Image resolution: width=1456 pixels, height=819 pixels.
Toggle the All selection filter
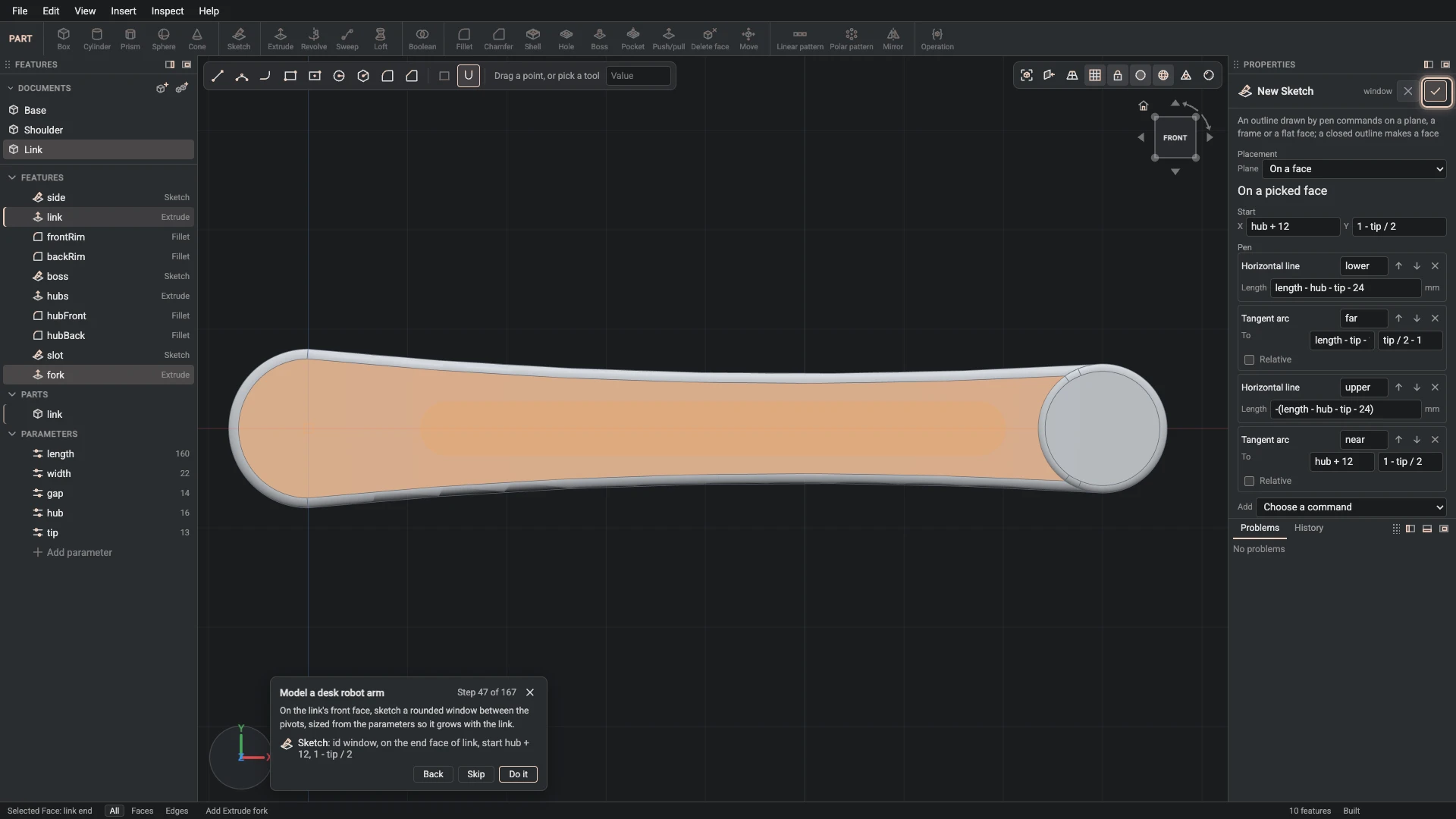click(x=115, y=811)
